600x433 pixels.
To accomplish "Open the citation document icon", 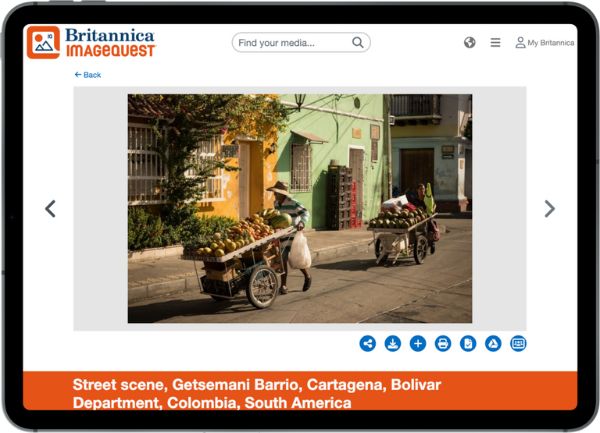I will 468,343.
